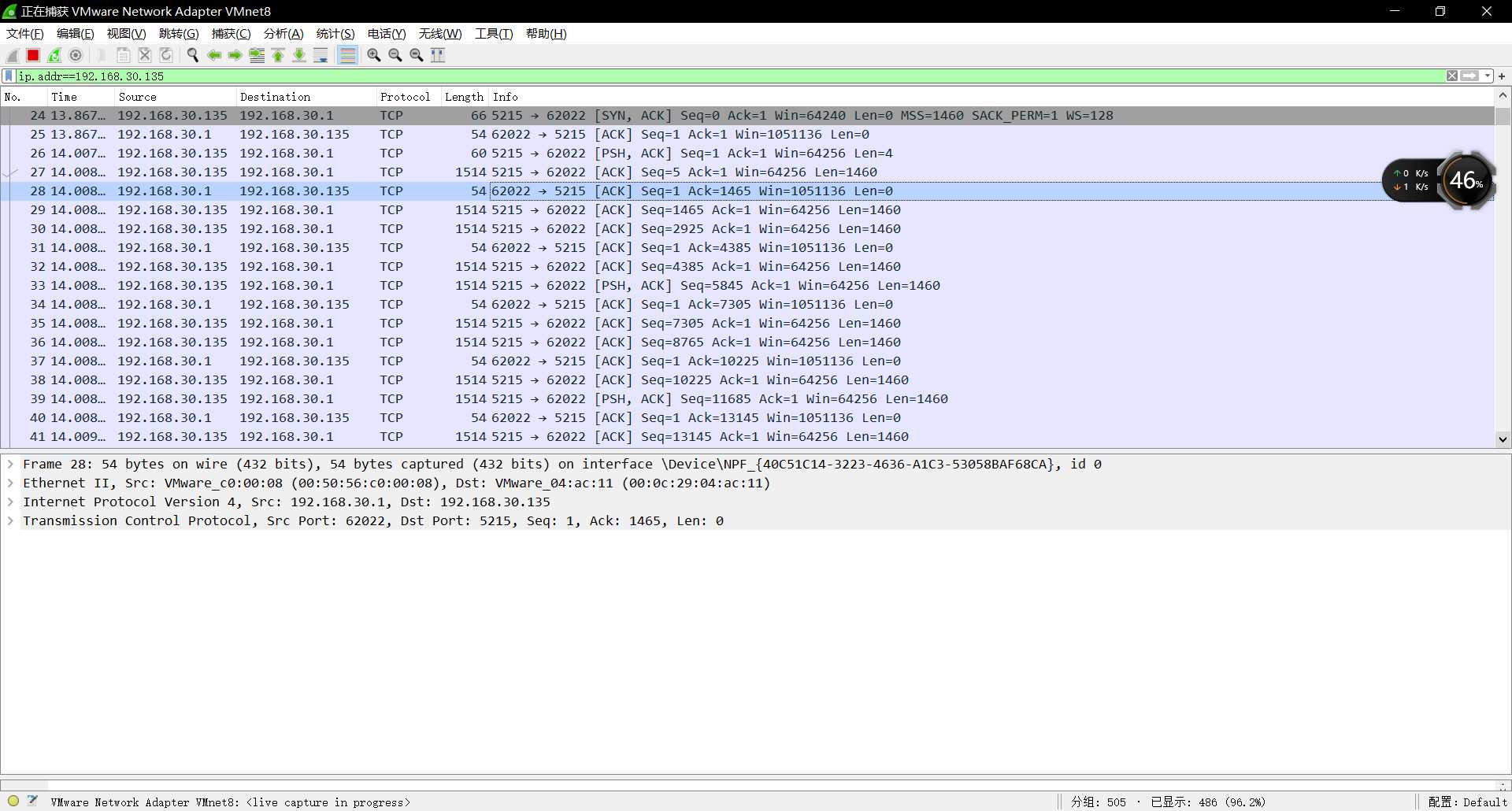Sort by the Time column header

[x=80, y=97]
